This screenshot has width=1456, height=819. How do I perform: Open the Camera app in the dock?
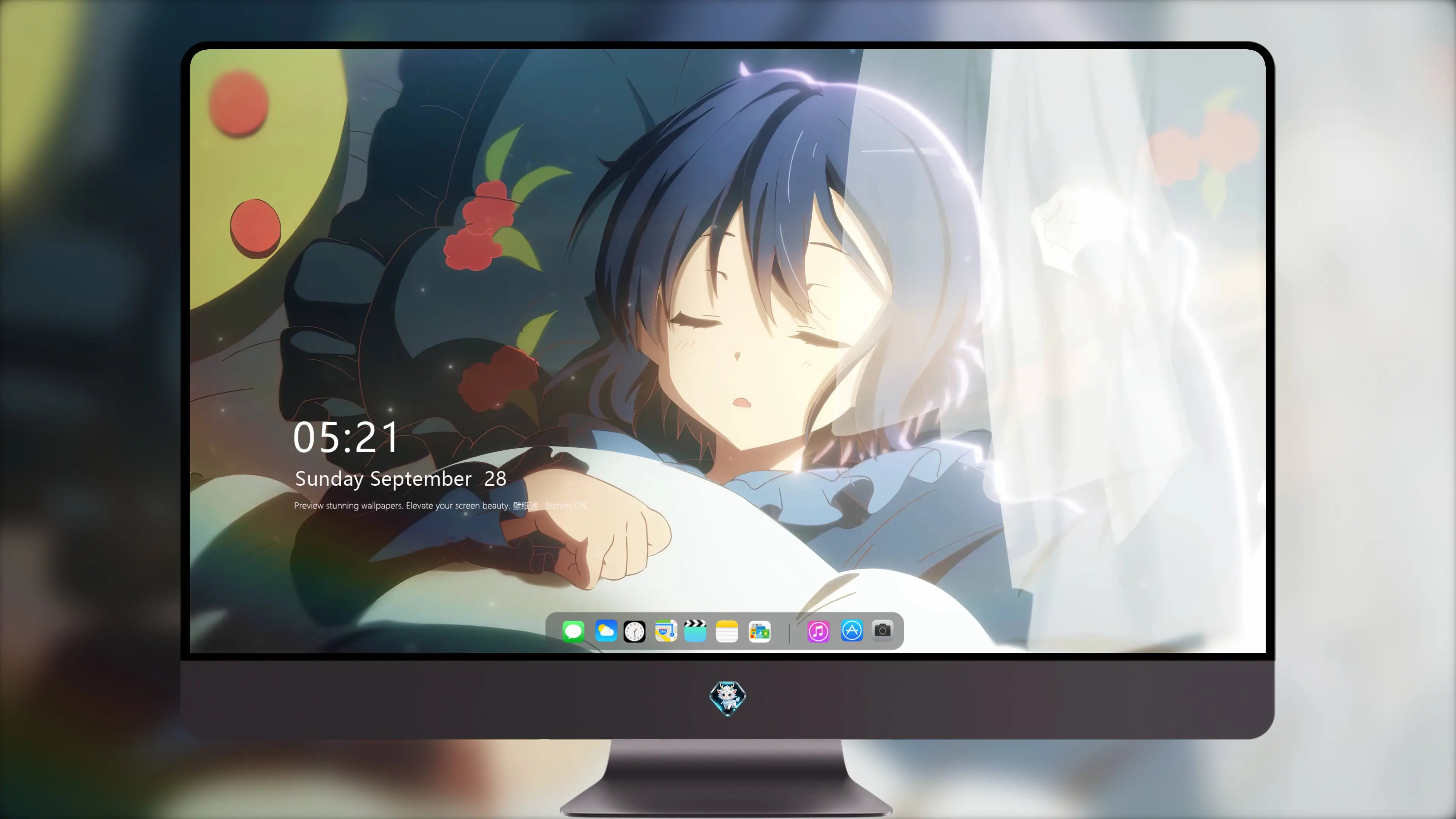883,631
